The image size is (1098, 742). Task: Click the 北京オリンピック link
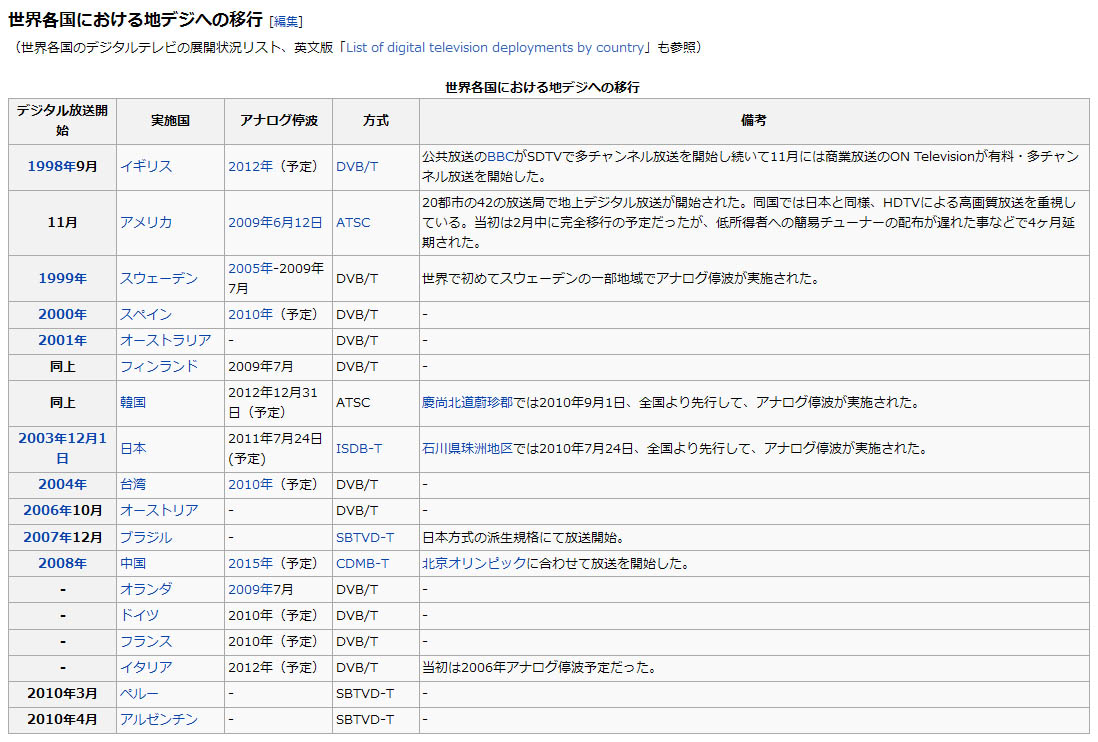point(474,563)
